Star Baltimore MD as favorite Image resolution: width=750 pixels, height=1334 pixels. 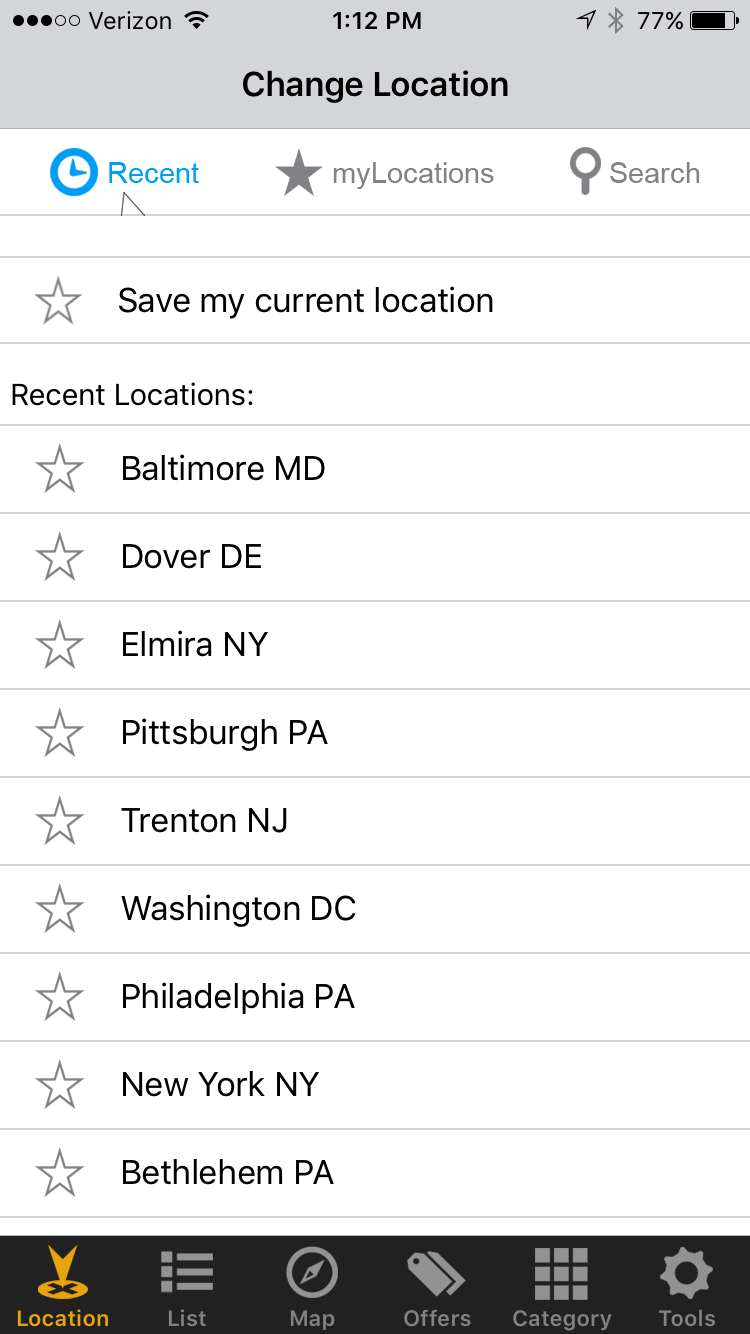59,469
